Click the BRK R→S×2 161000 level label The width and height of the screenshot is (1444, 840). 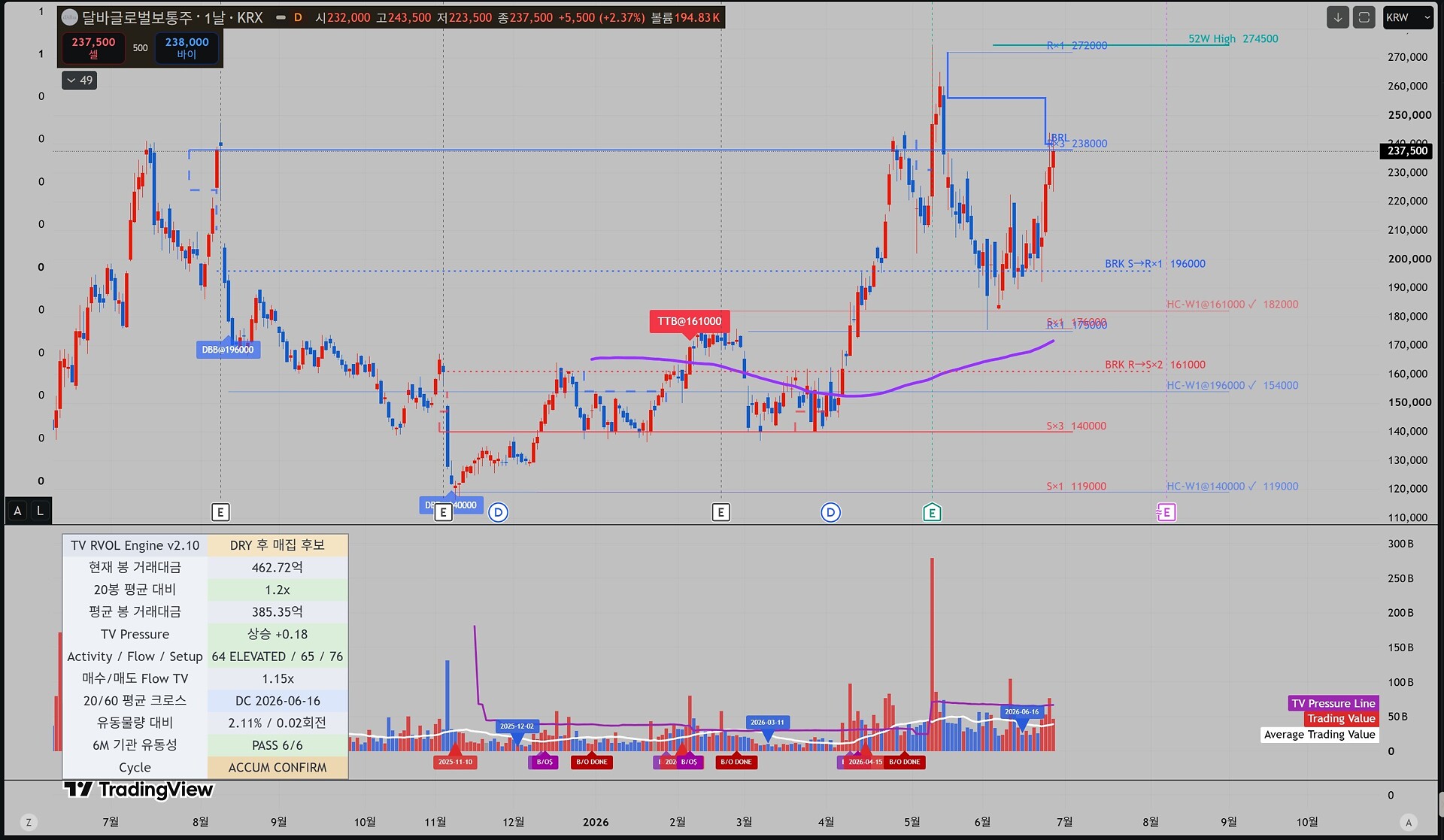pos(1154,365)
